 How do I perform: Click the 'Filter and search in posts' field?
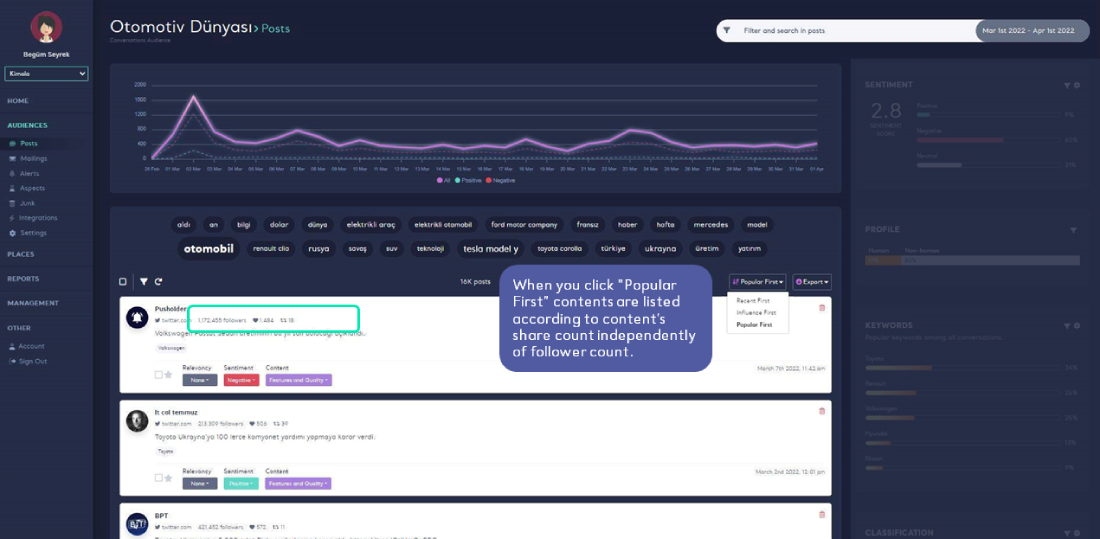(850, 31)
